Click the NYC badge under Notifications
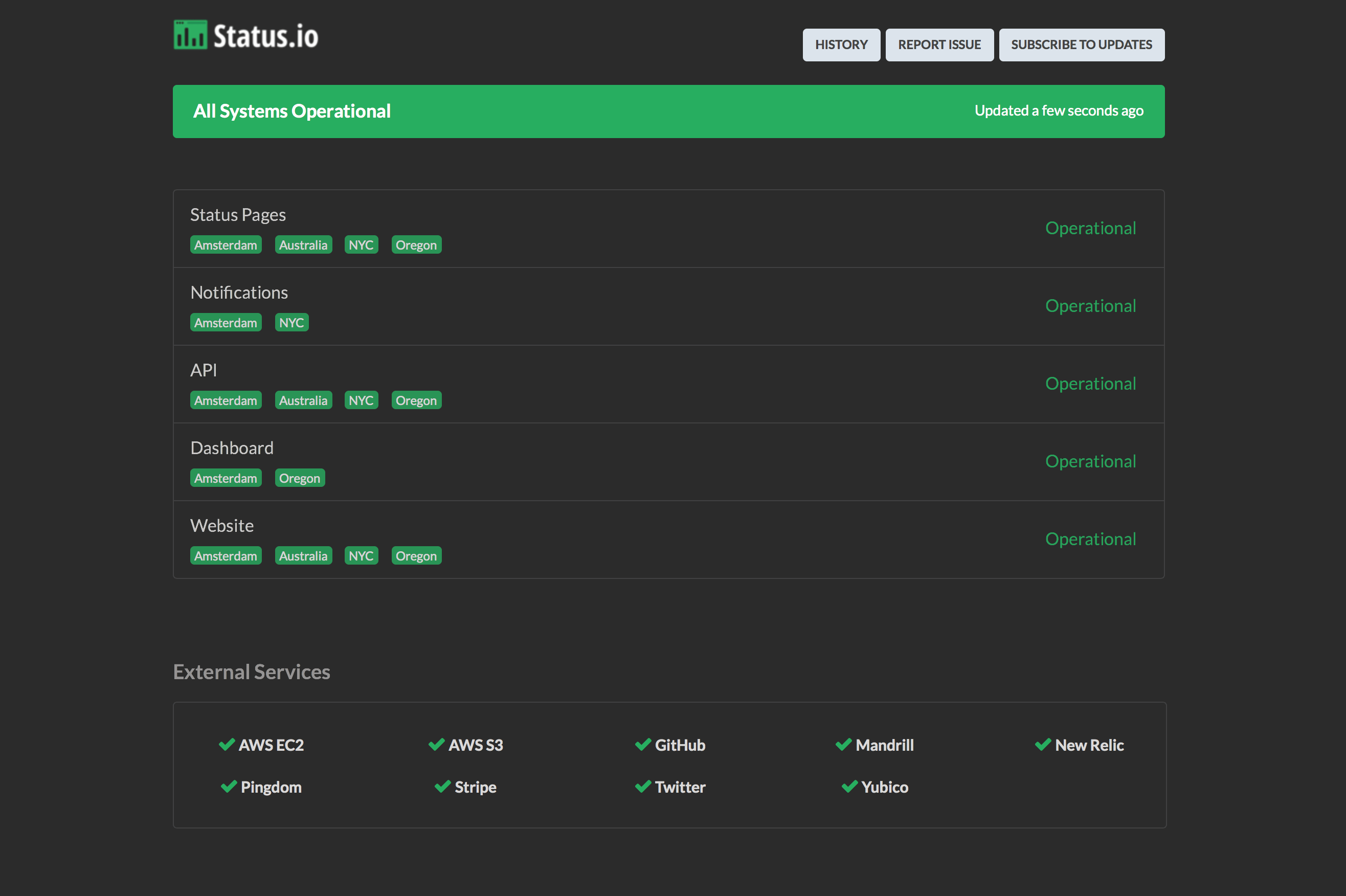 click(x=291, y=322)
